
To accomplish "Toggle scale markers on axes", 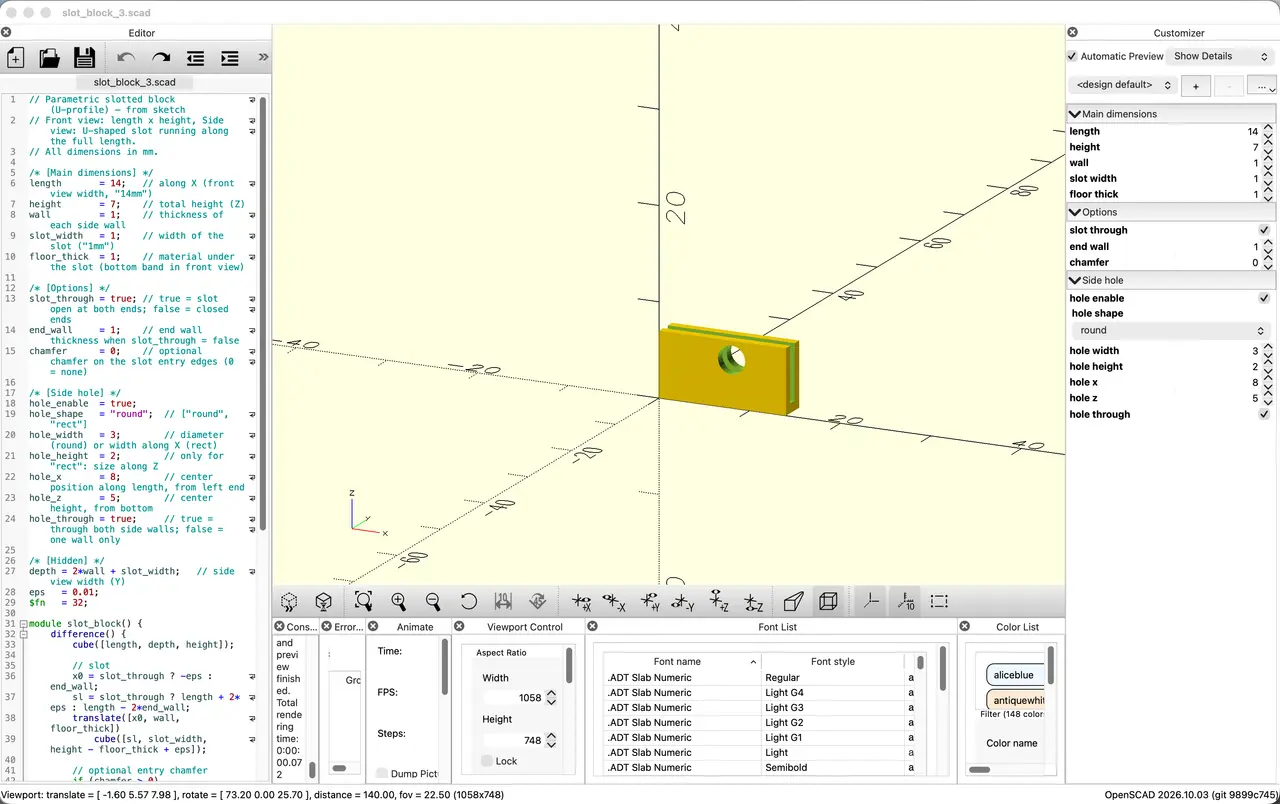I will pyautogui.click(x=905, y=601).
